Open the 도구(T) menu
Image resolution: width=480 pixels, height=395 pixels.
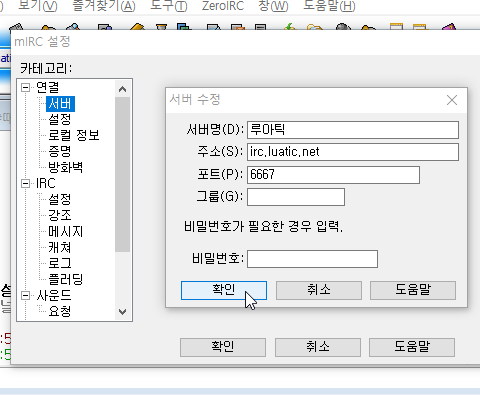pyautogui.click(x=169, y=6)
